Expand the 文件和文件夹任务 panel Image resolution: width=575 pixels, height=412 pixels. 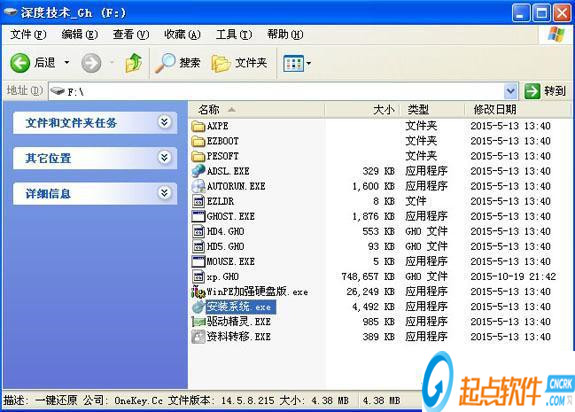click(x=165, y=122)
